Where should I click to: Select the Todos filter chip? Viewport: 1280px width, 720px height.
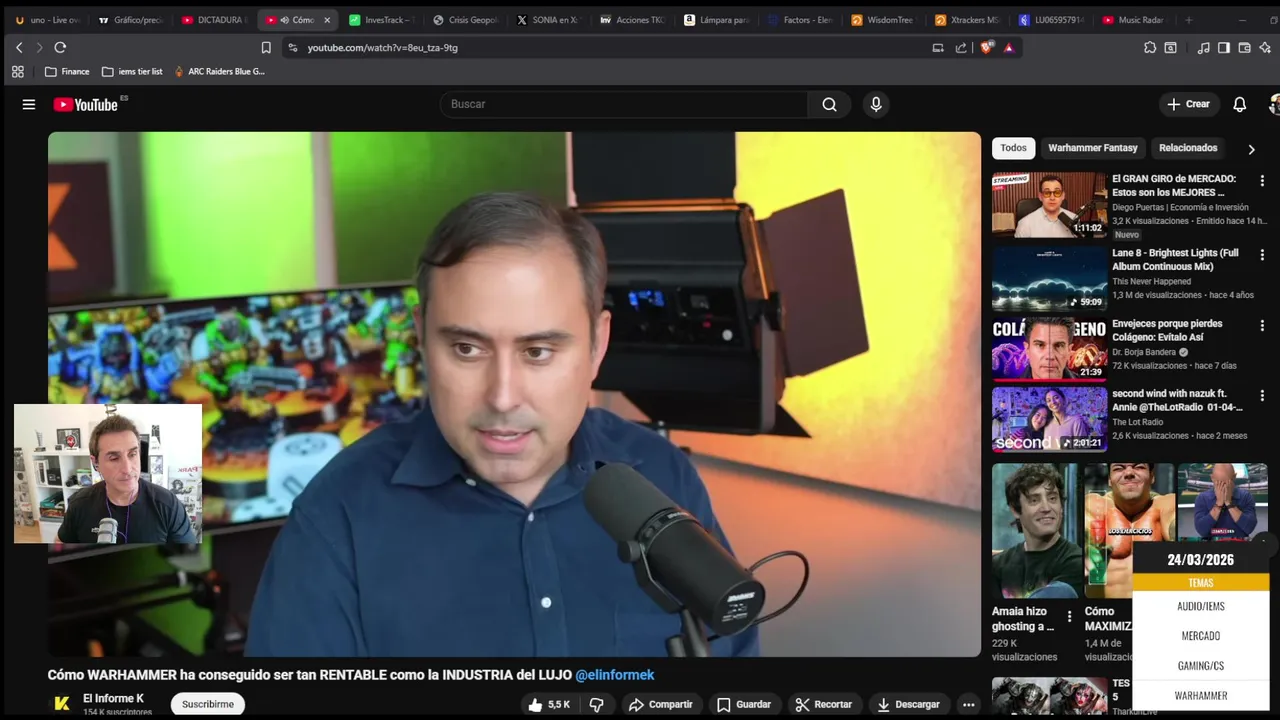(x=1013, y=148)
